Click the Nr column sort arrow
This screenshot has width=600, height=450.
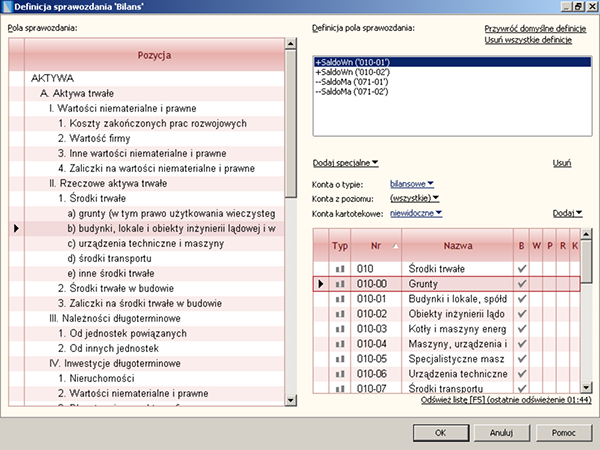click(397, 245)
